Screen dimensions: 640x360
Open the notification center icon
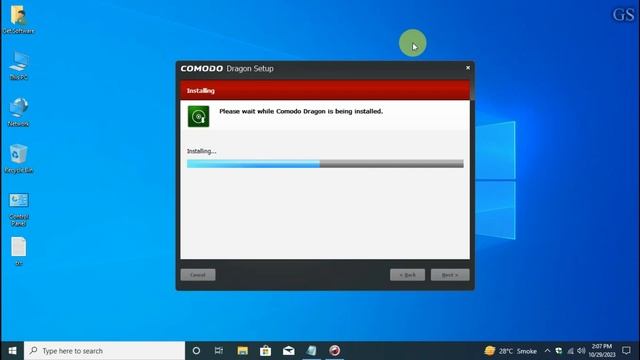click(627, 351)
